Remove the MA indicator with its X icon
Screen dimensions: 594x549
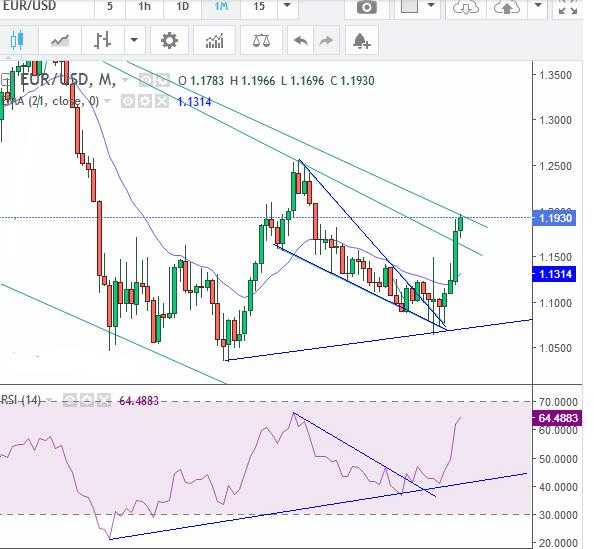162,101
